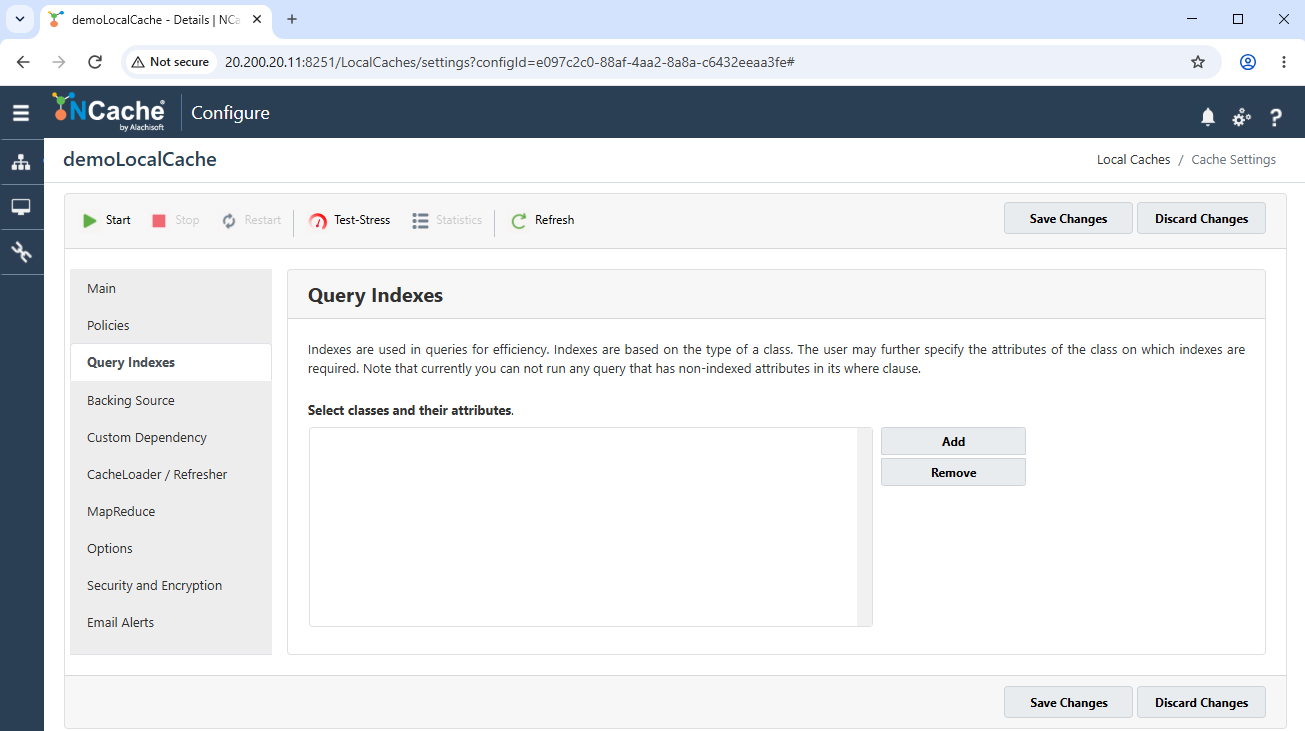Viewport: 1305px width, 731px height.
Task: Click 'Select classes and their attributes' label
Action: 409,411
